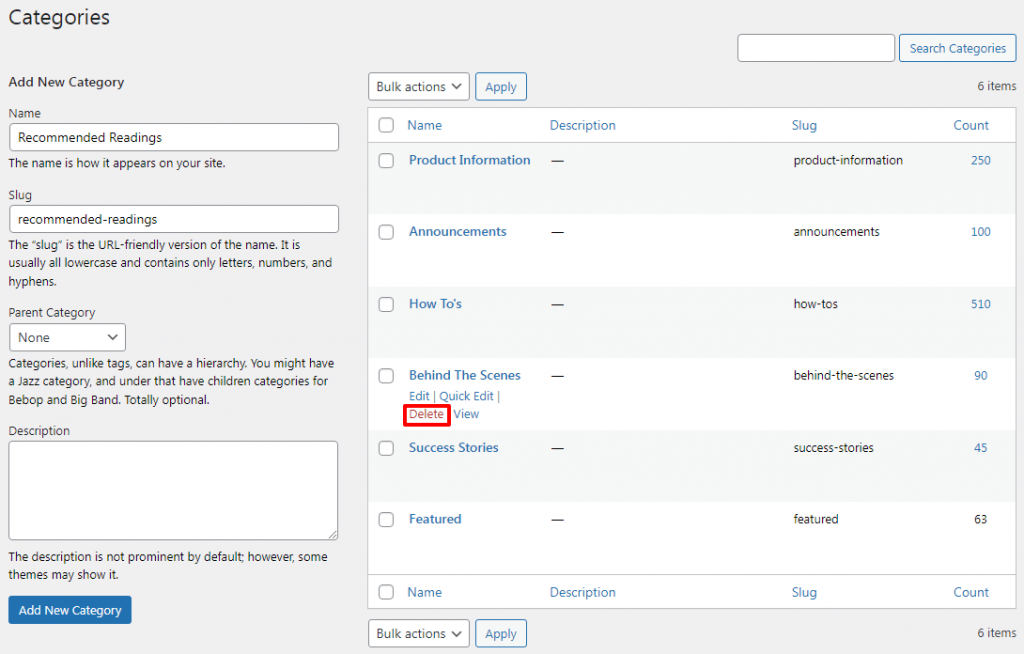Open the top Bulk actions dropdown

[x=418, y=86]
